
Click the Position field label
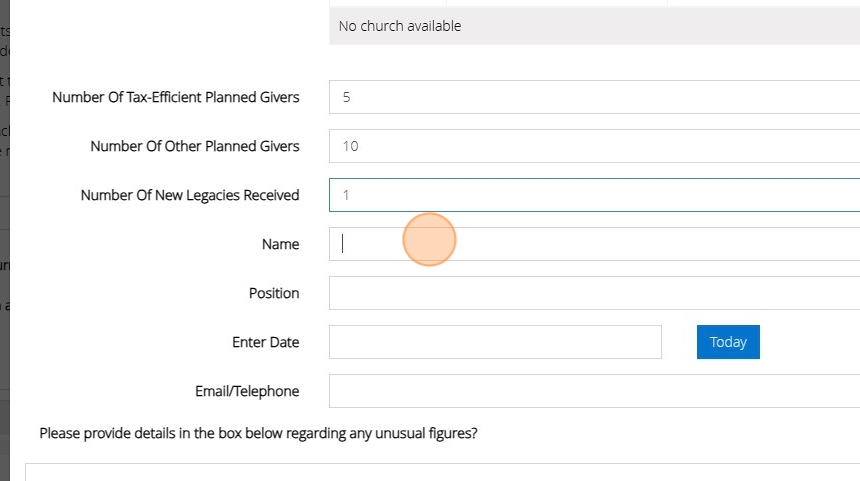tap(274, 293)
